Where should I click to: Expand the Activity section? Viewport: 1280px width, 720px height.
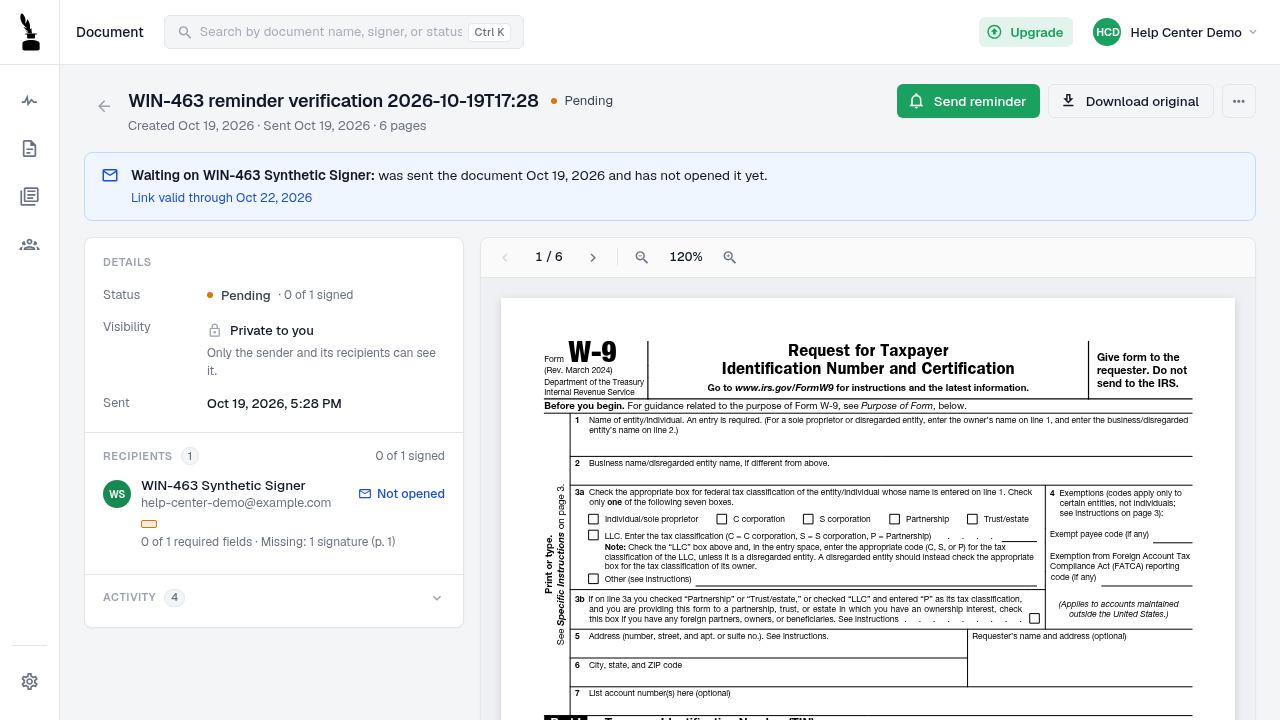pos(274,598)
